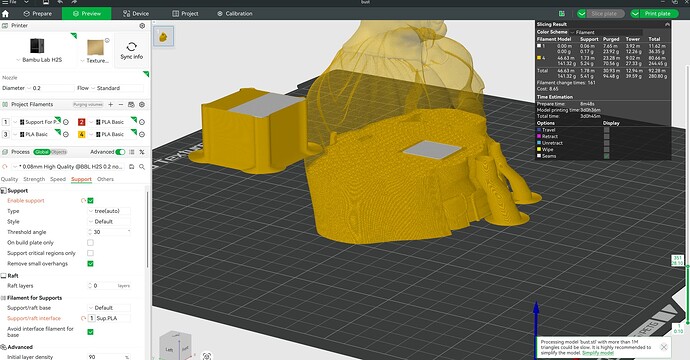Follow the Simplify model link

tap(598, 353)
